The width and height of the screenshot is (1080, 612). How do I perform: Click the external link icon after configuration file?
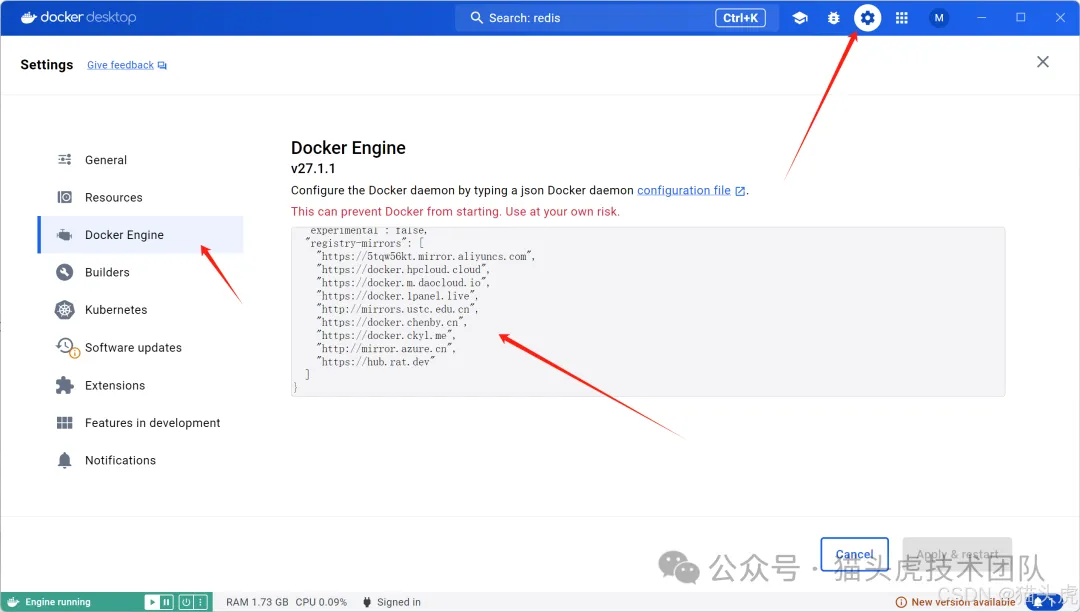point(740,191)
